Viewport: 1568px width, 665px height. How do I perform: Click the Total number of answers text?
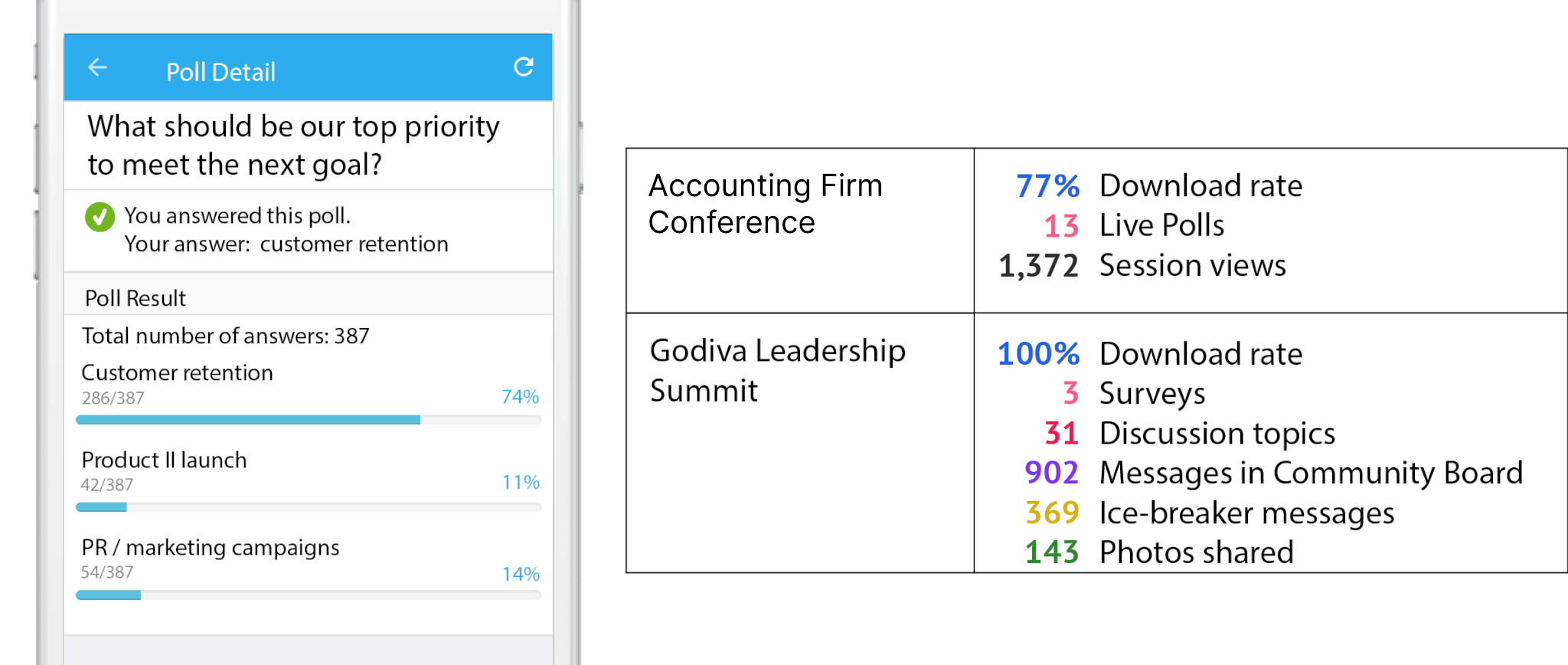[224, 336]
